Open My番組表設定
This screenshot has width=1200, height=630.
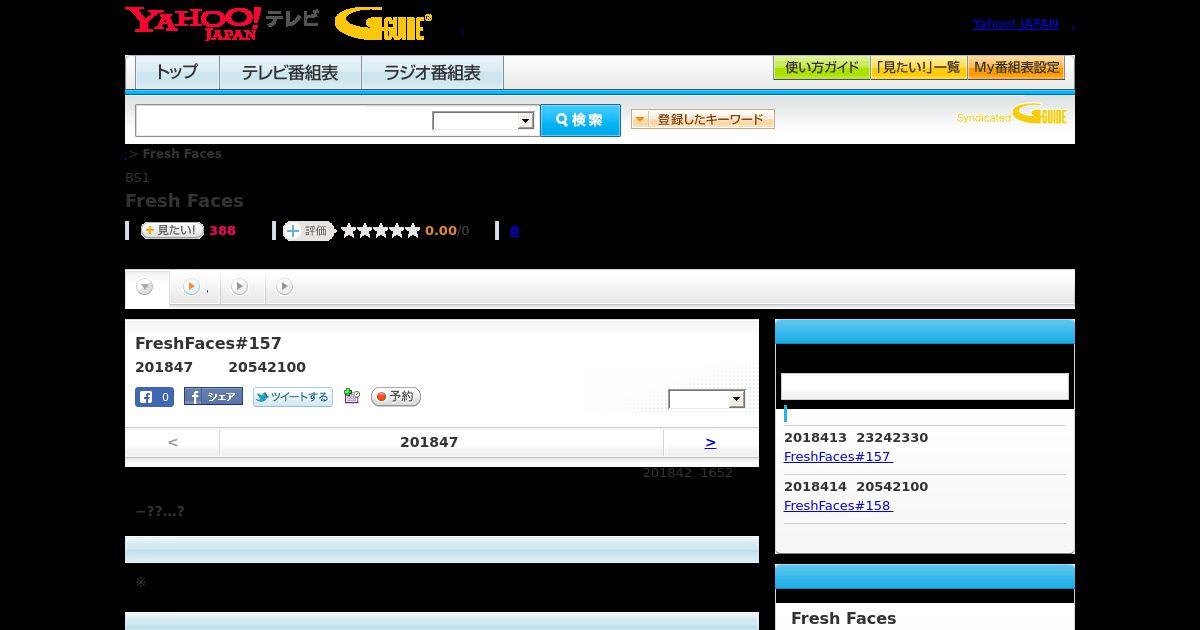point(1016,68)
